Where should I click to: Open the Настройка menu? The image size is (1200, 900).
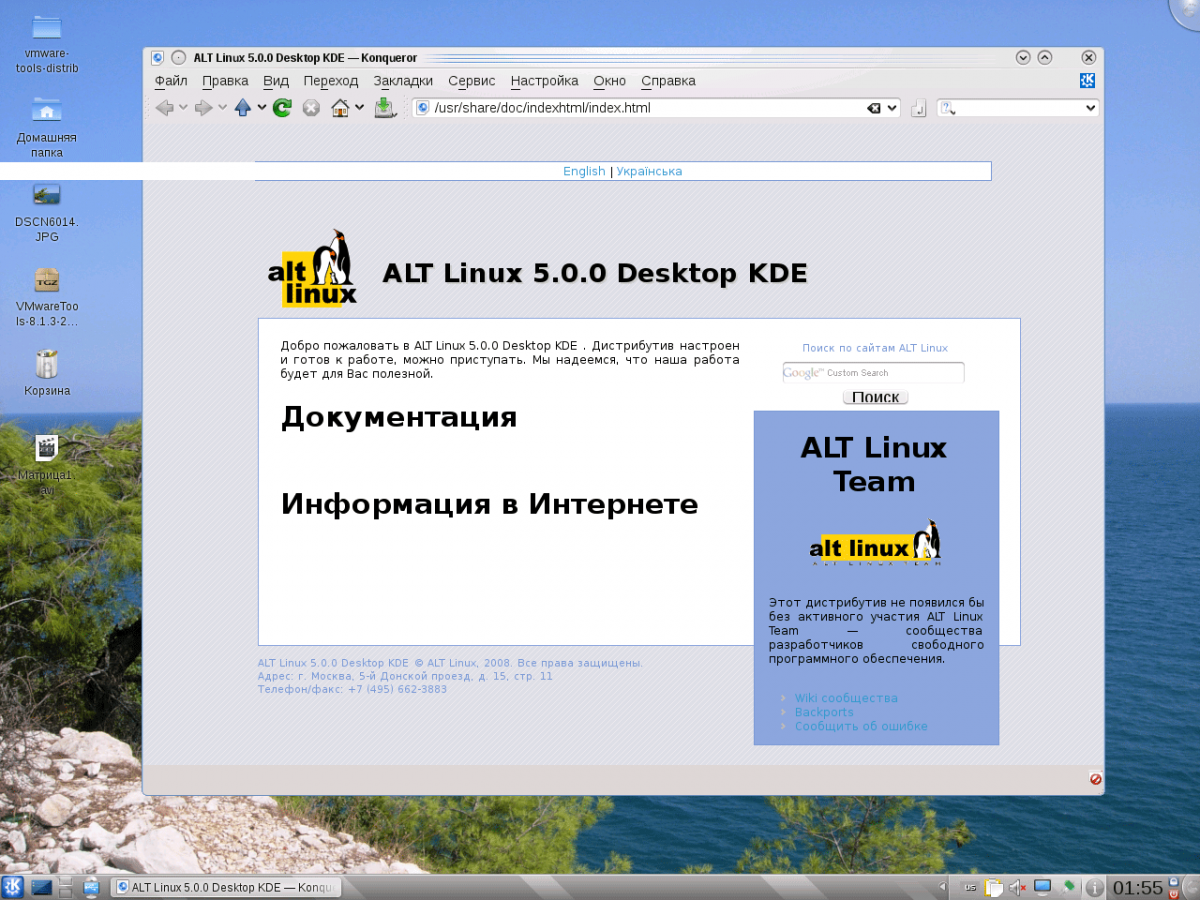pyautogui.click(x=544, y=81)
